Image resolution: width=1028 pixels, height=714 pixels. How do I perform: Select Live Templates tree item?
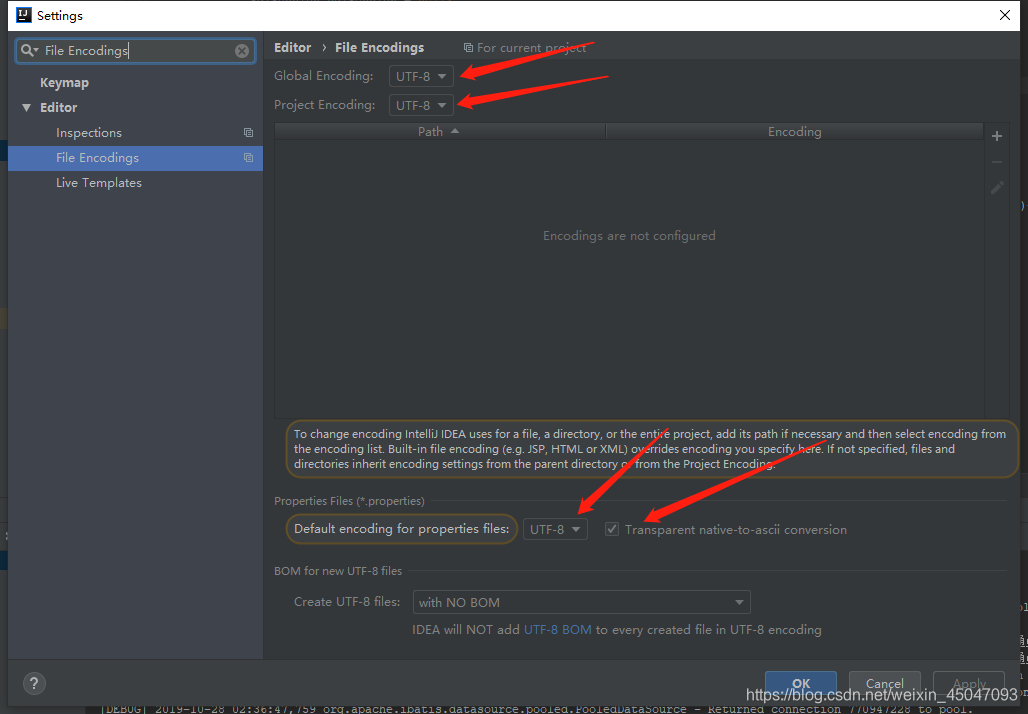98,183
